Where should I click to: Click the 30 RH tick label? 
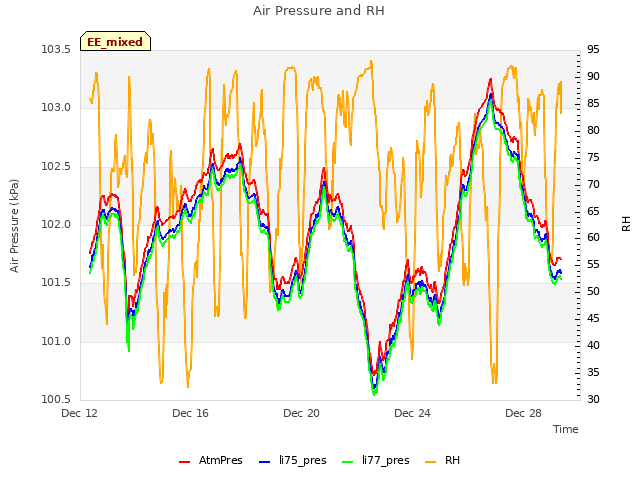(593, 399)
